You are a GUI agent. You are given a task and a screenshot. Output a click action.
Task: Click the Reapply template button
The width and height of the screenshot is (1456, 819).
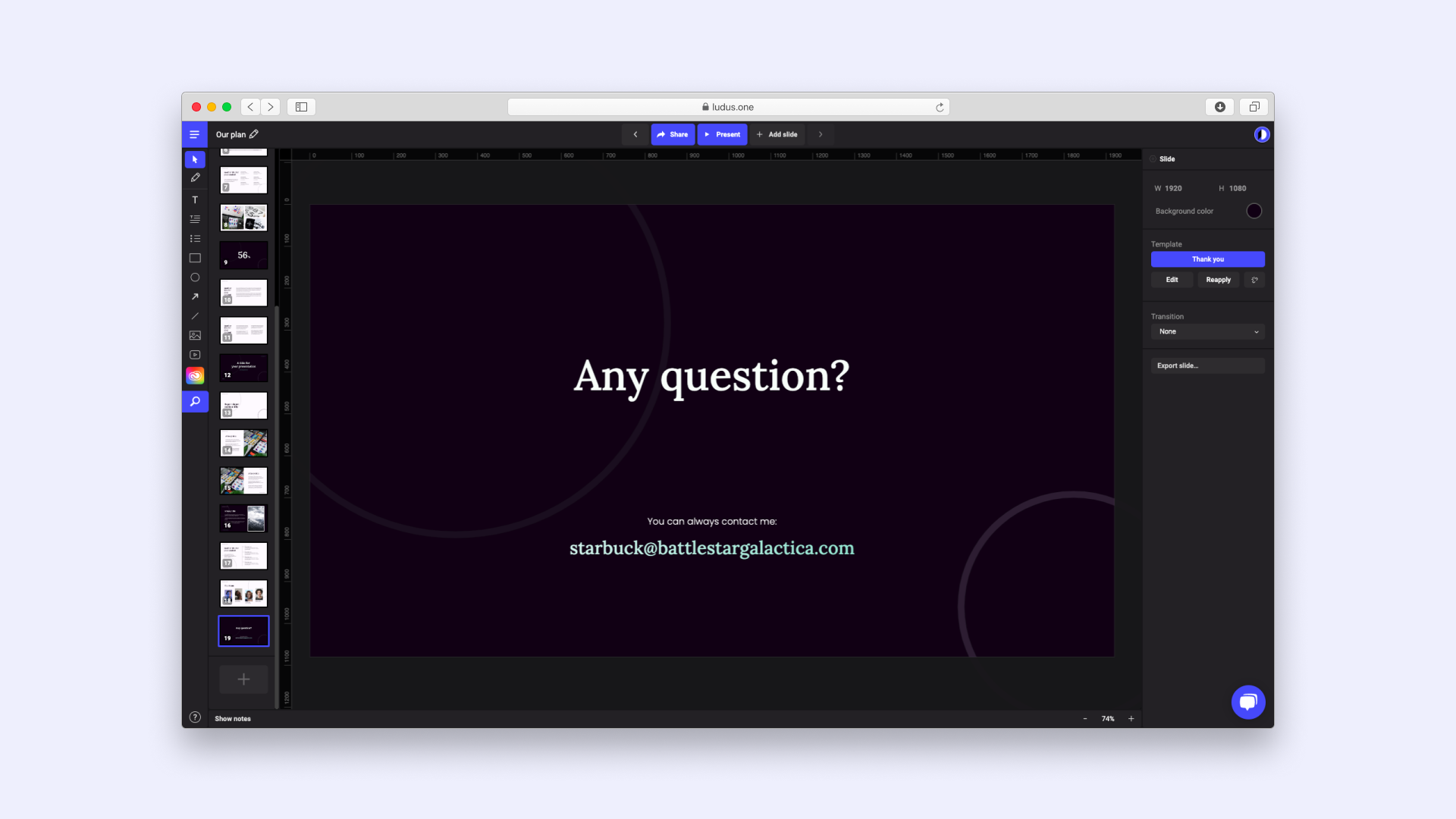pos(1218,279)
